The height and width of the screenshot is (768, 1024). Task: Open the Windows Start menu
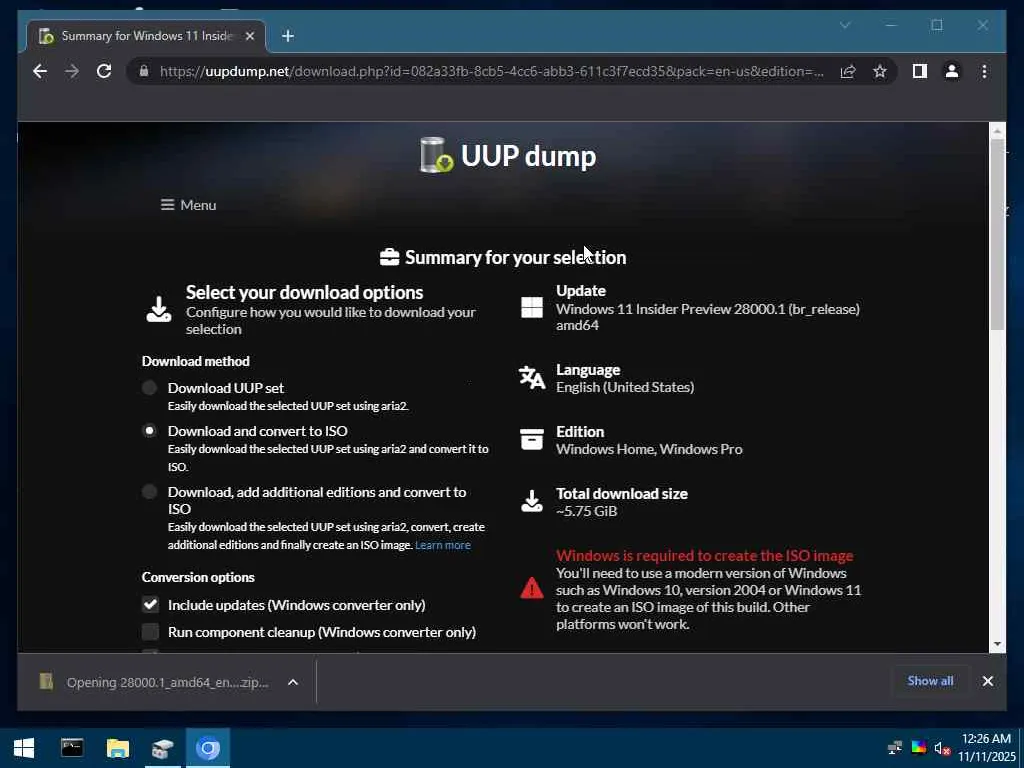24,748
